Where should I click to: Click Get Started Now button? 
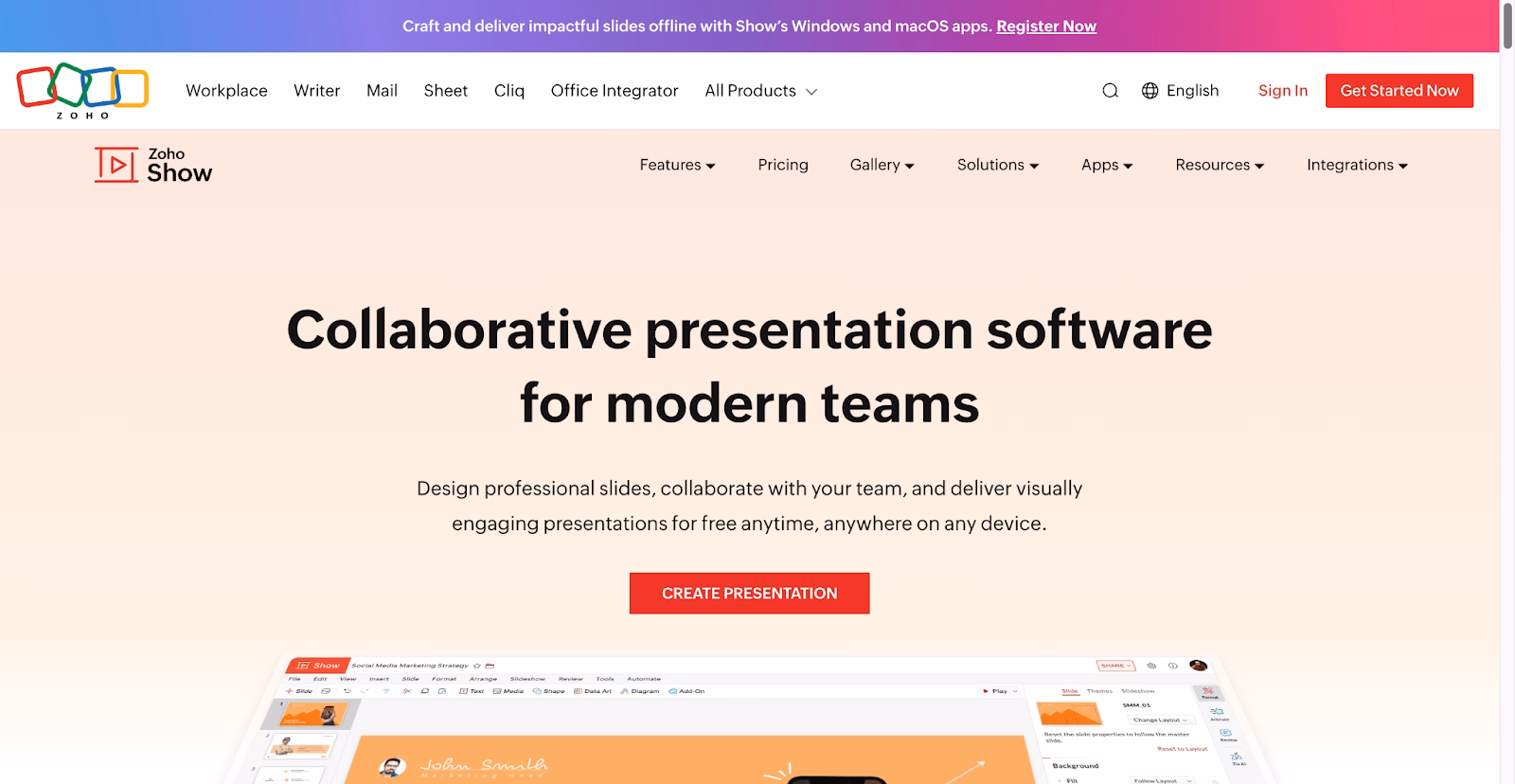(x=1399, y=91)
